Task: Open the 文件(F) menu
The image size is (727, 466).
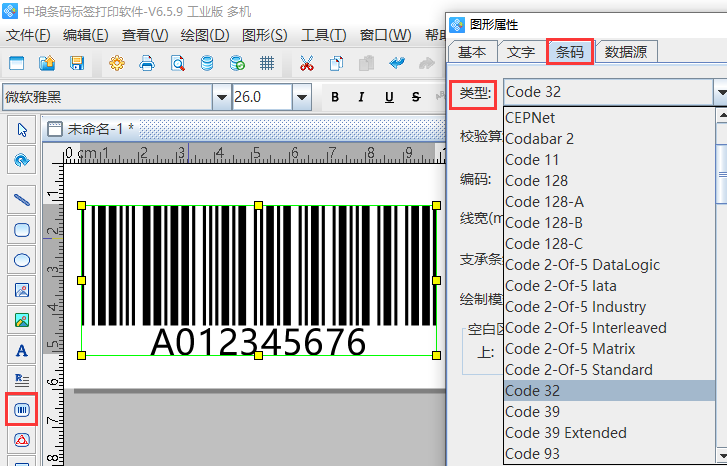Action: 28,35
